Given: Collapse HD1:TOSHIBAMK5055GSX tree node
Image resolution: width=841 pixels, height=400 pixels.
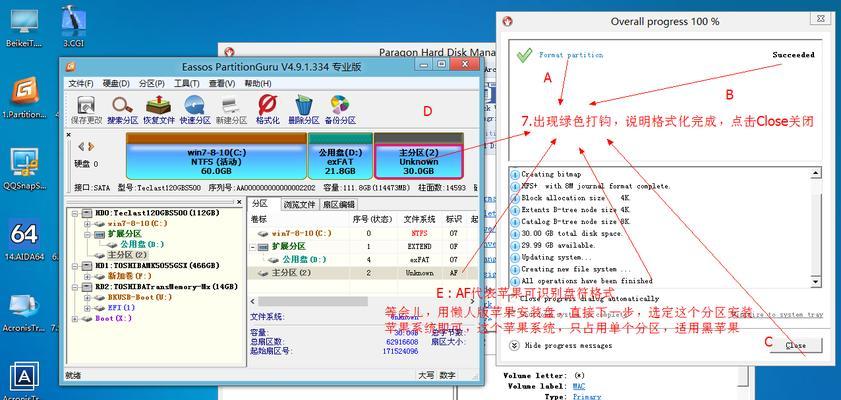Looking at the screenshot, I should coord(75,266).
